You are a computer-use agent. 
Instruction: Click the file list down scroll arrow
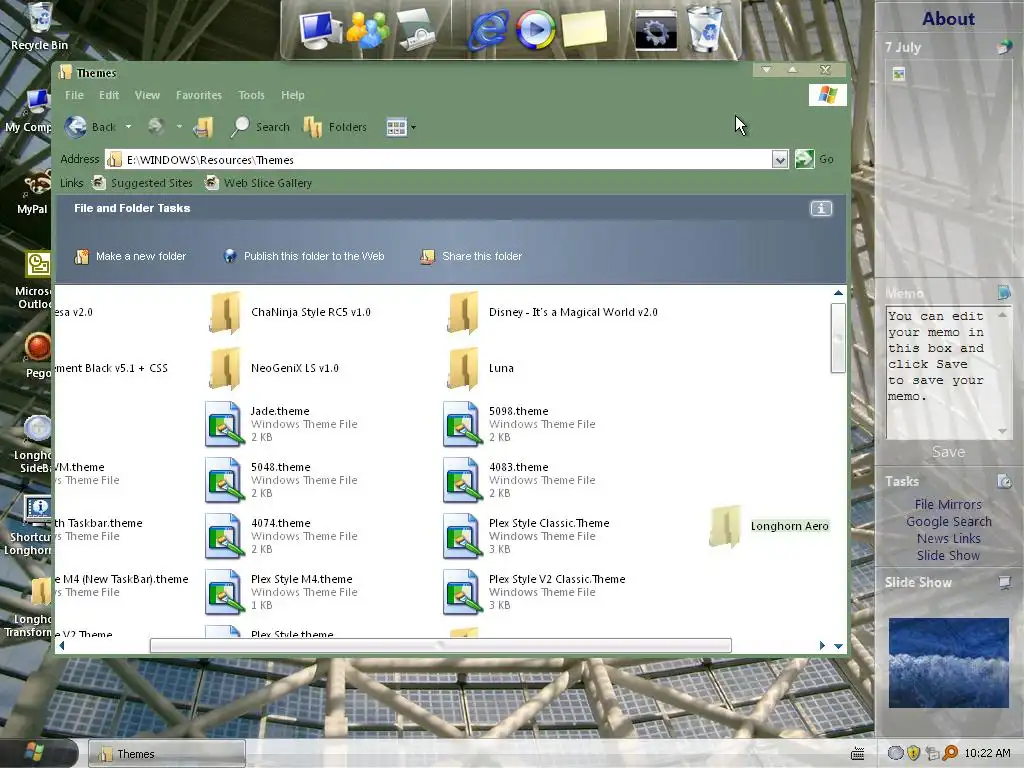839,646
